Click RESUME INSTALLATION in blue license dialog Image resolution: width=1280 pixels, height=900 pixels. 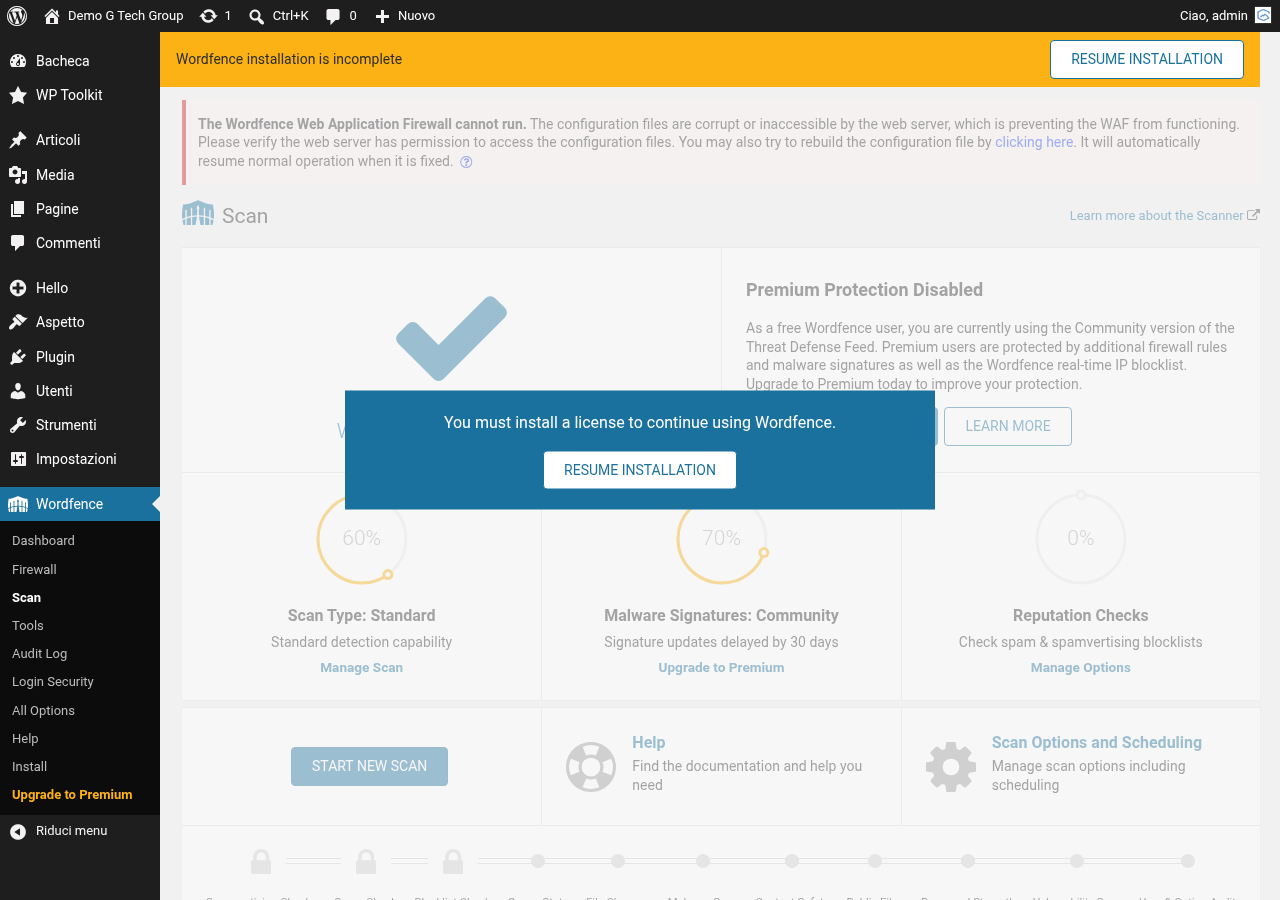[640, 470]
